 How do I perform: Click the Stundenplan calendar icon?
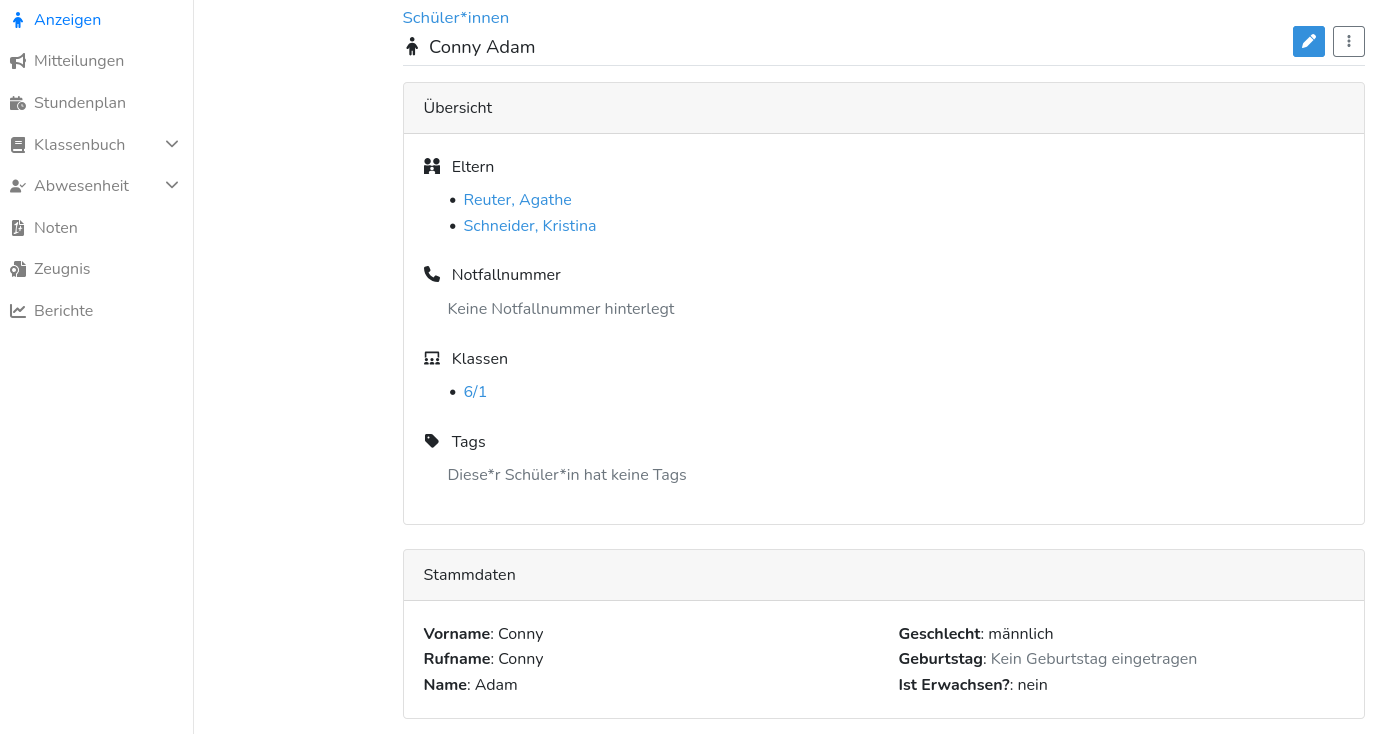(x=18, y=103)
